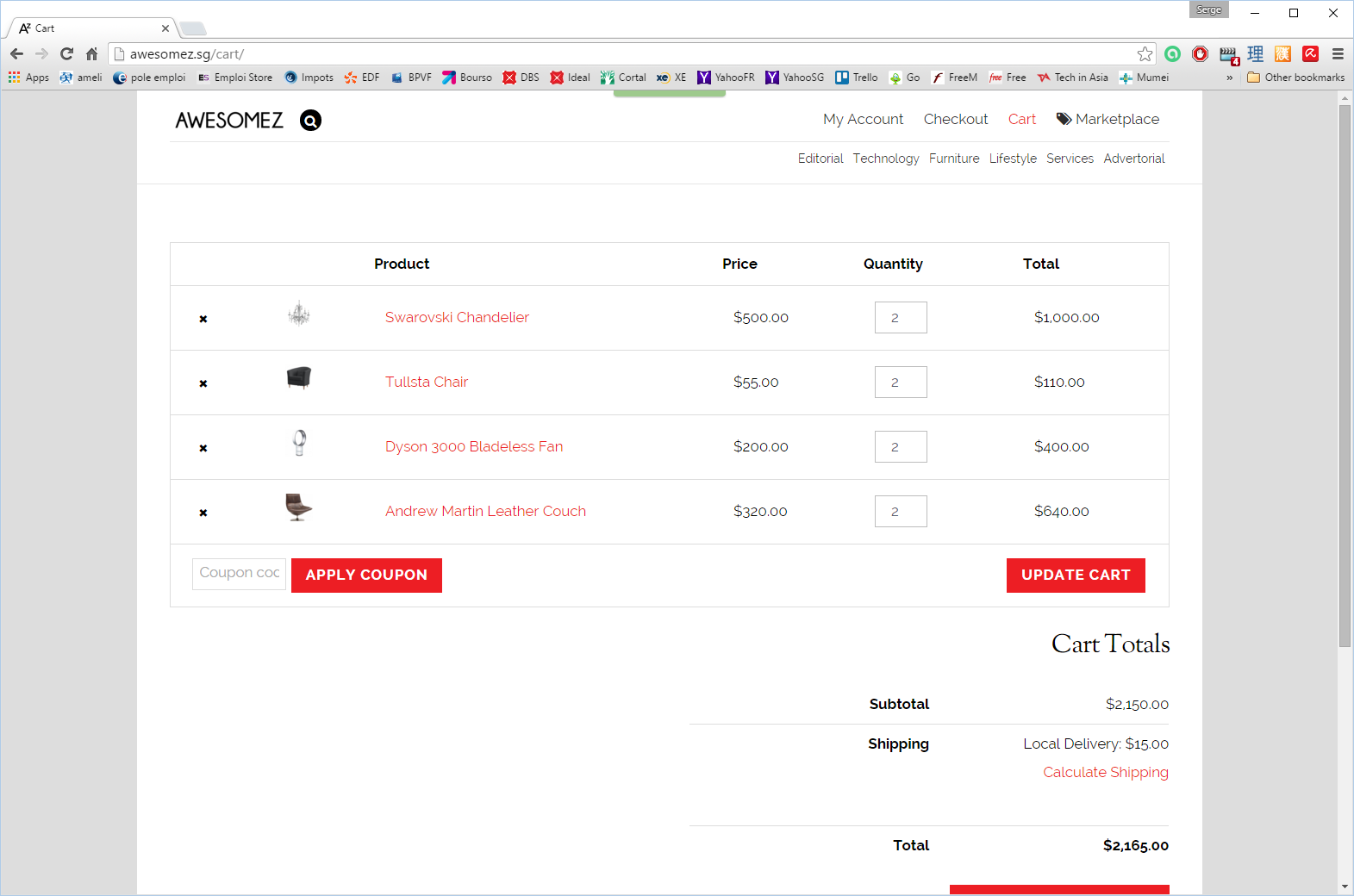
Task: Open the My Account menu item
Action: [863, 119]
